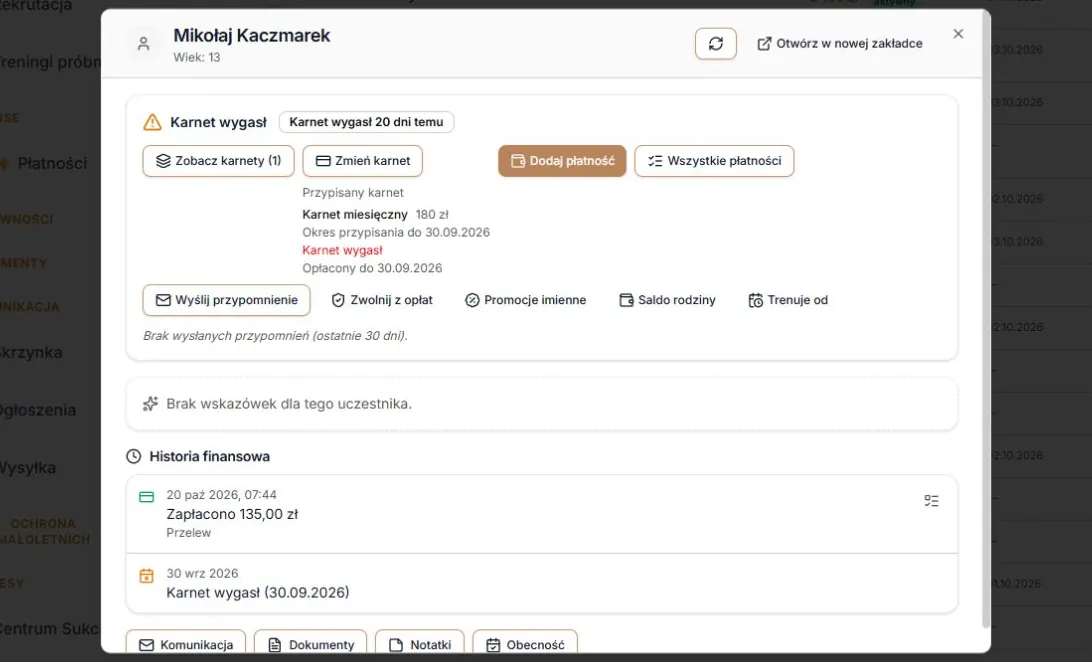This screenshot has height=662, width=1092.
Task: Select Zwolnij z opłat option
Action: pyautogui.click(x=382, y=300)
